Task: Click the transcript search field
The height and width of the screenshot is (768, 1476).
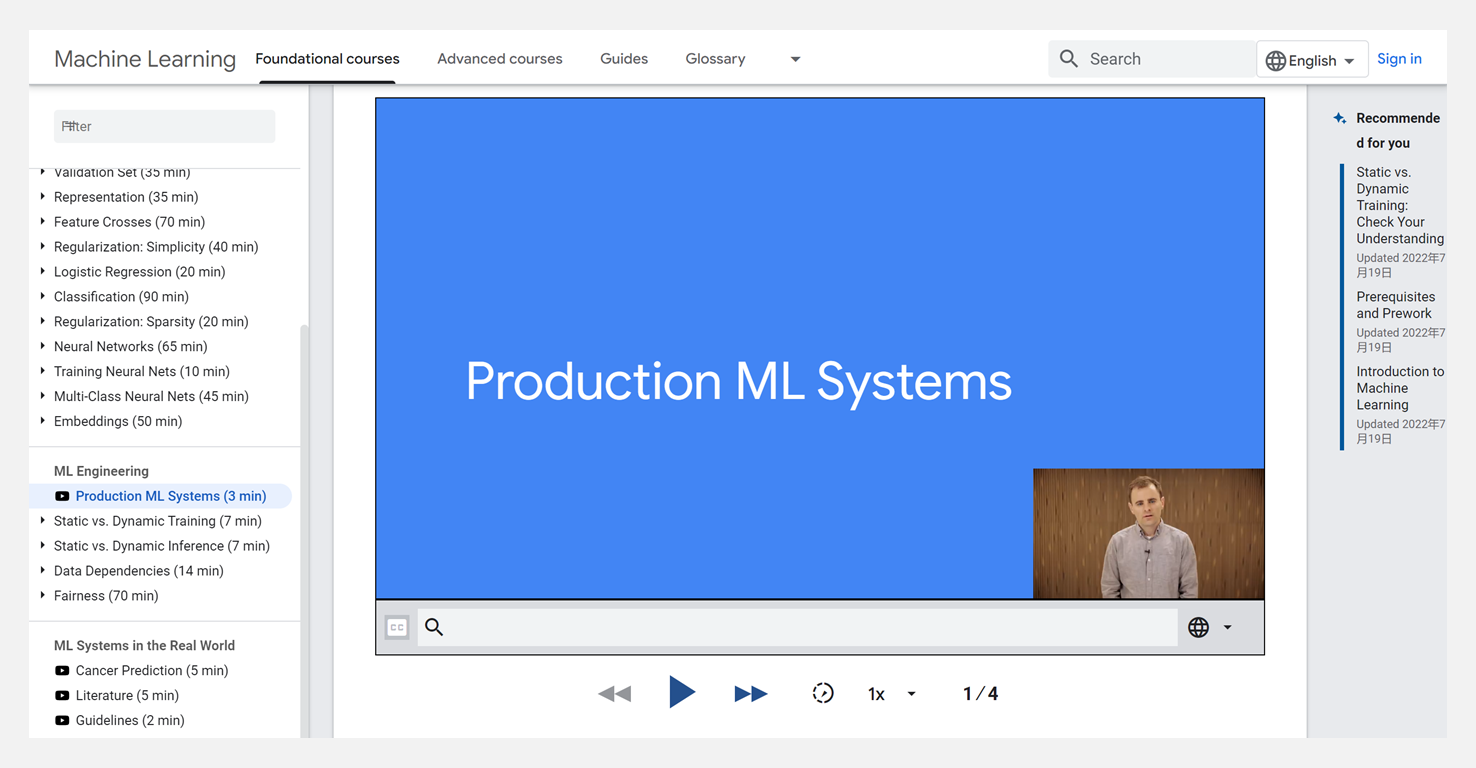Action: pos(797,627)
